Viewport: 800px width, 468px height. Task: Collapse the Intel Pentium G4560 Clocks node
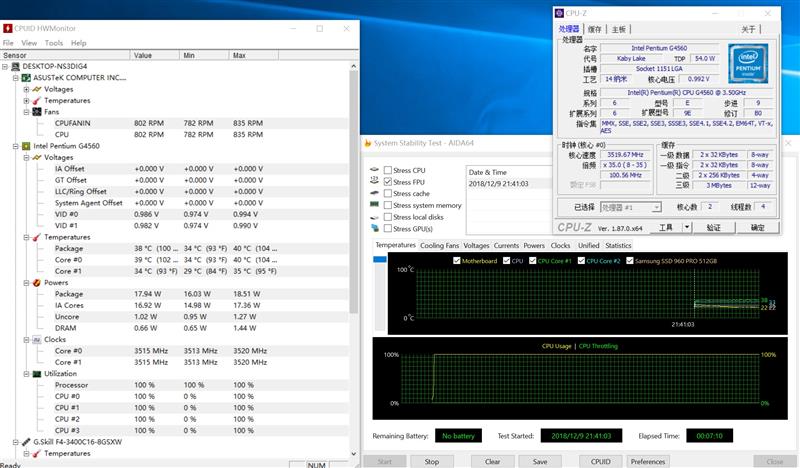26,339
